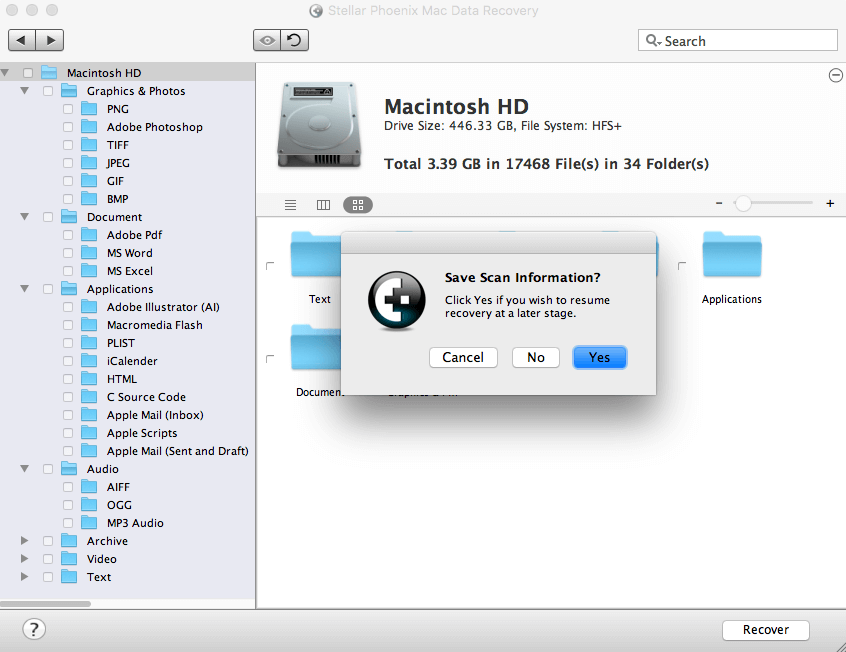Collapse the Document group
Screen dimensions: 846x652
(x=24, y=216)
